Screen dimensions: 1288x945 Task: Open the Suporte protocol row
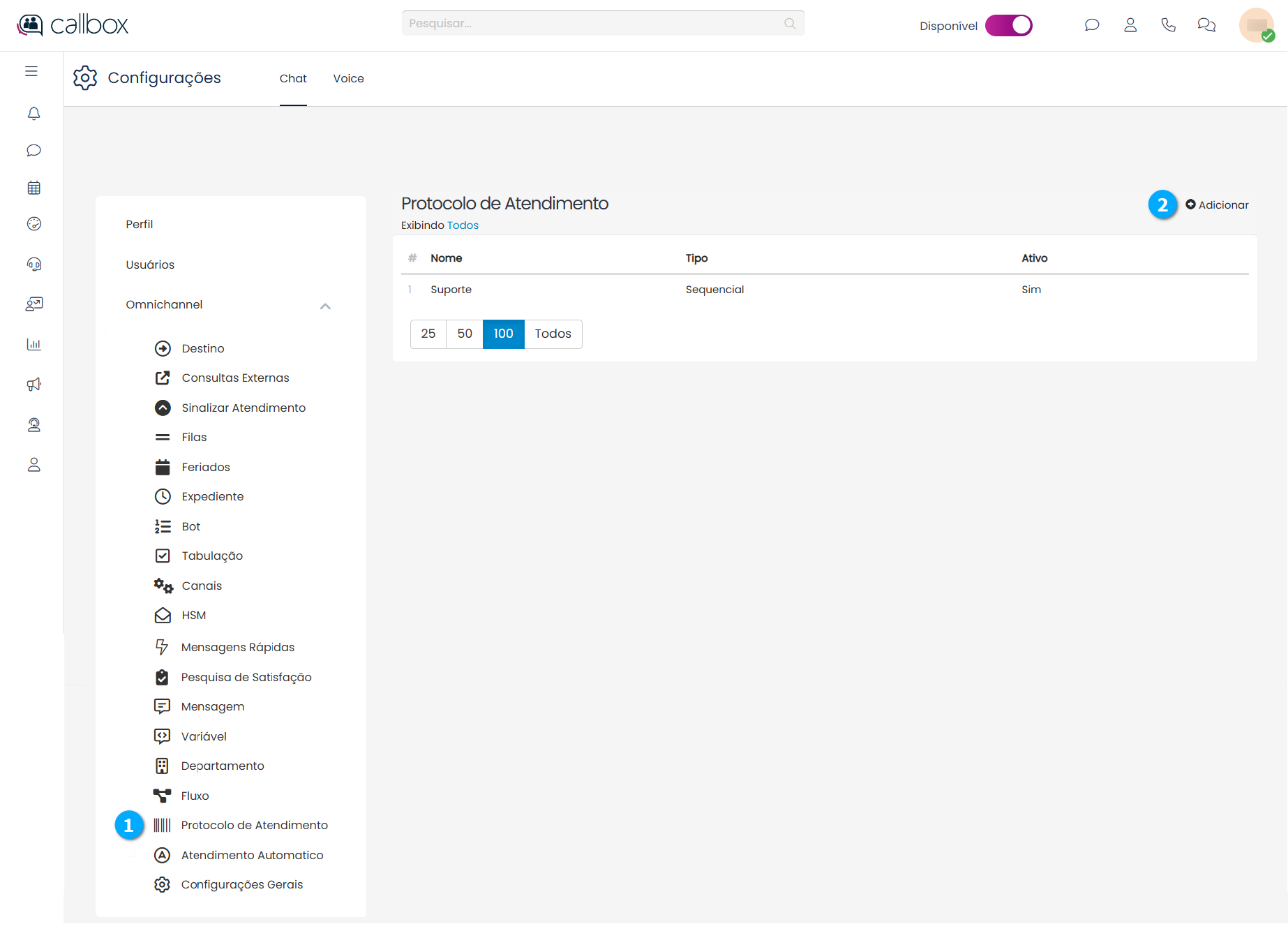point(451,290)
